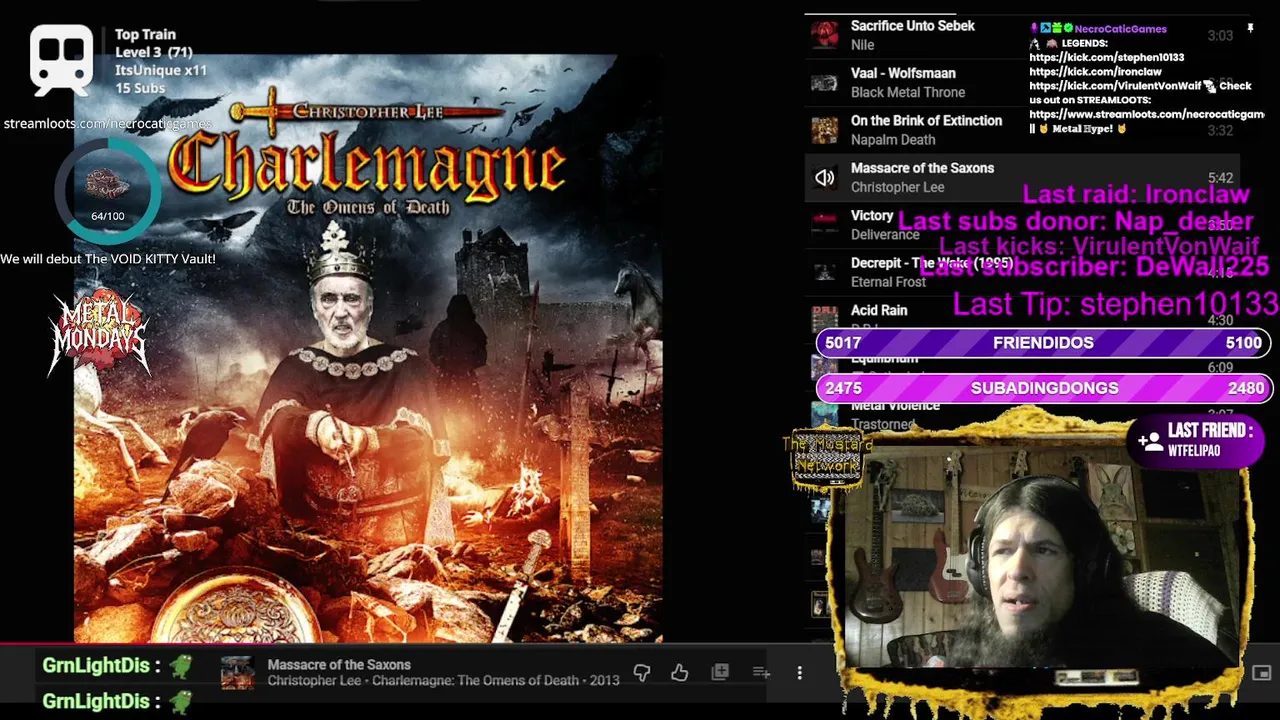This screenshot has width=1280, height=720.
Task: Click the streamloots.com/necrocaticgames overlay text
Action: [107, 124]
